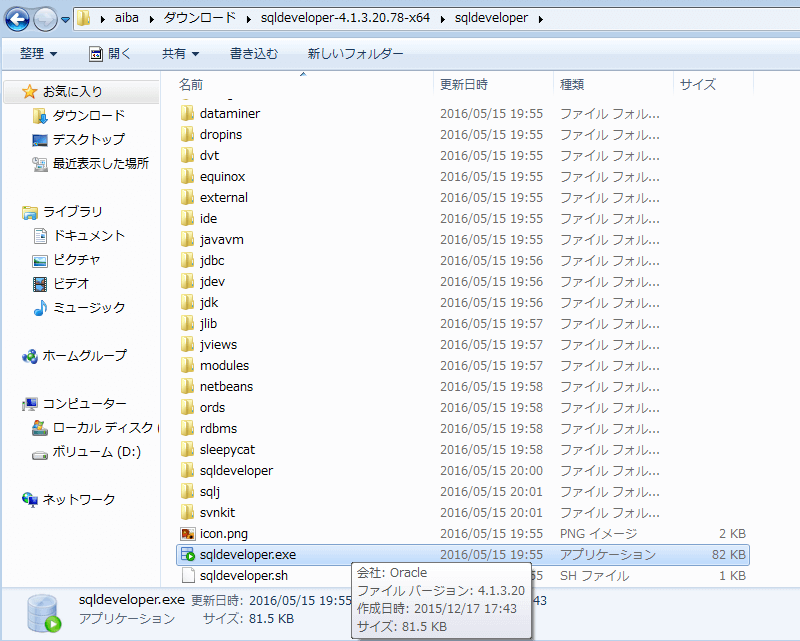Screen dimensions: 800x641
Task: Select ダウンロード in the address path
Action: pos(199,18)
